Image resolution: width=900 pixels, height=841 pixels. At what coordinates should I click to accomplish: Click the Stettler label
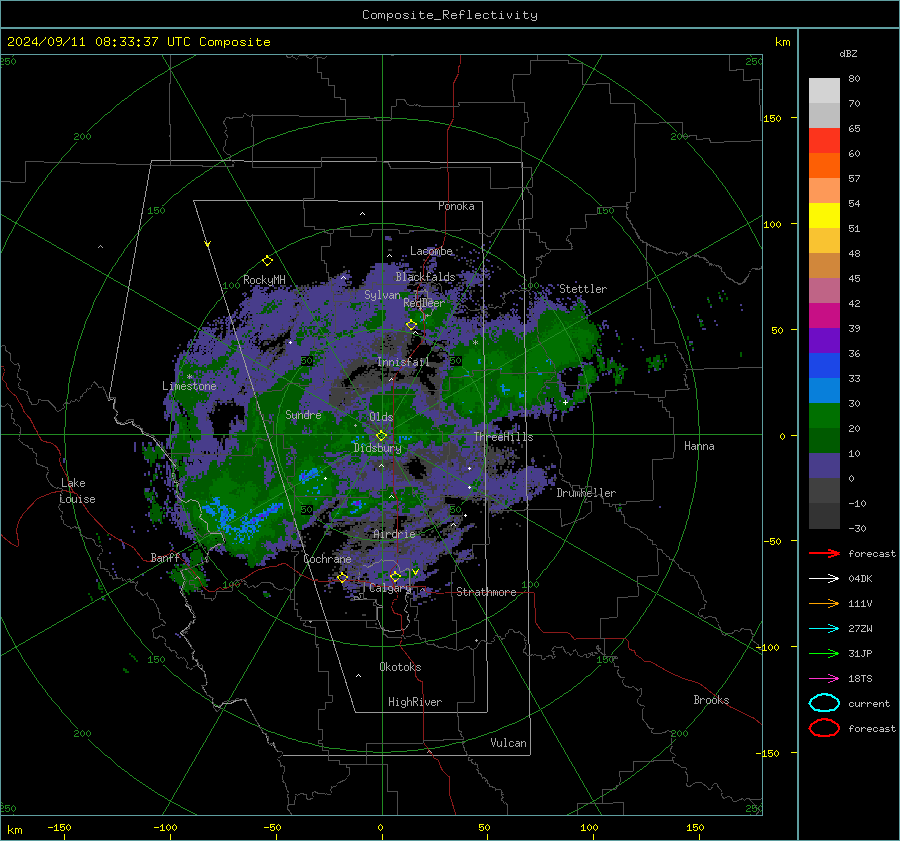tap(583, 289)
